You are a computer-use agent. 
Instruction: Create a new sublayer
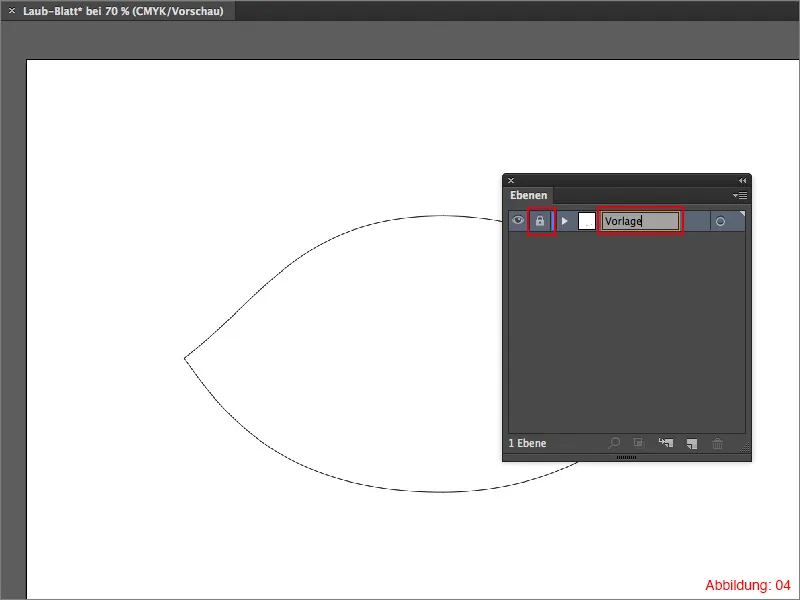pos(665,442)
